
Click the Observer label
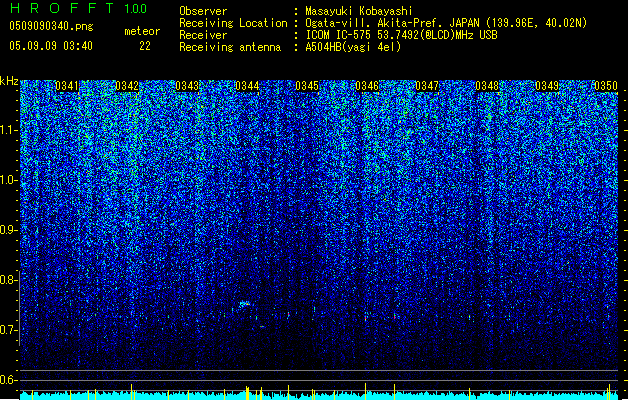(203, 11)
